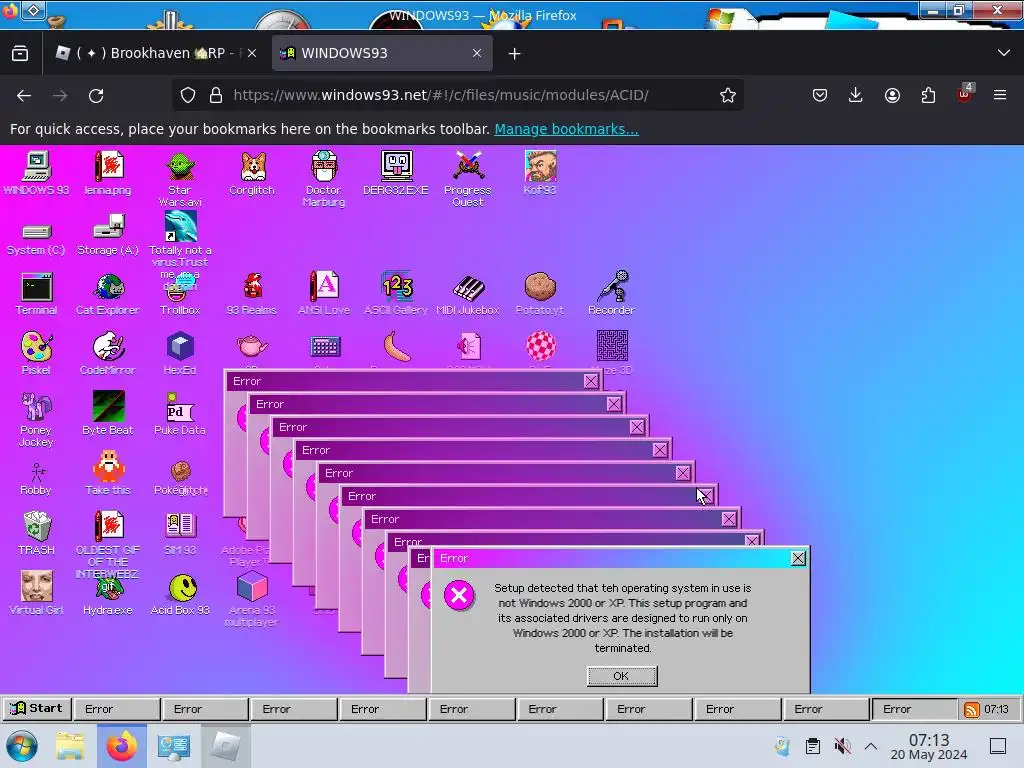Launch CodeMirror icon

[108, 353]
